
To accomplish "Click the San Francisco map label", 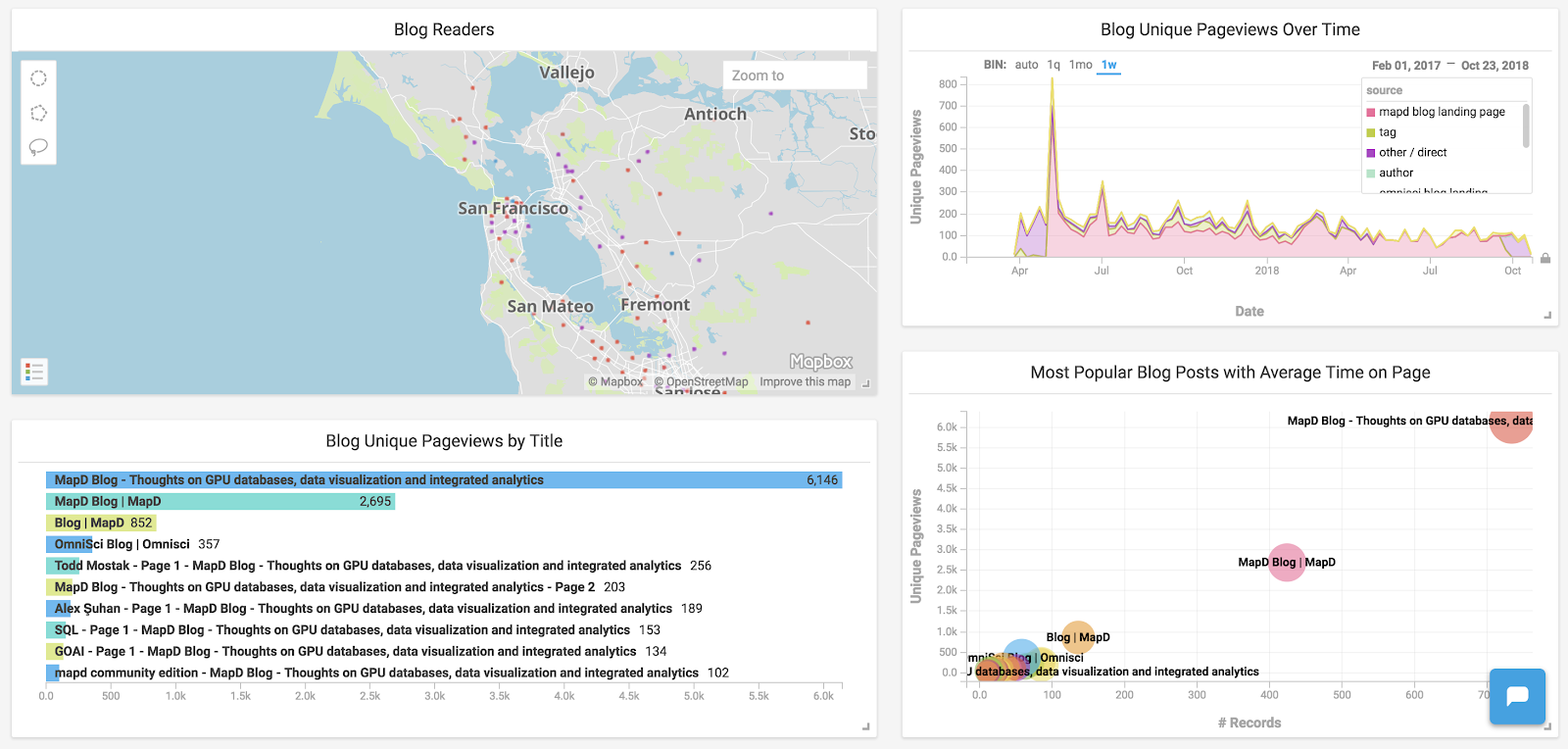I will coord(513,208).
